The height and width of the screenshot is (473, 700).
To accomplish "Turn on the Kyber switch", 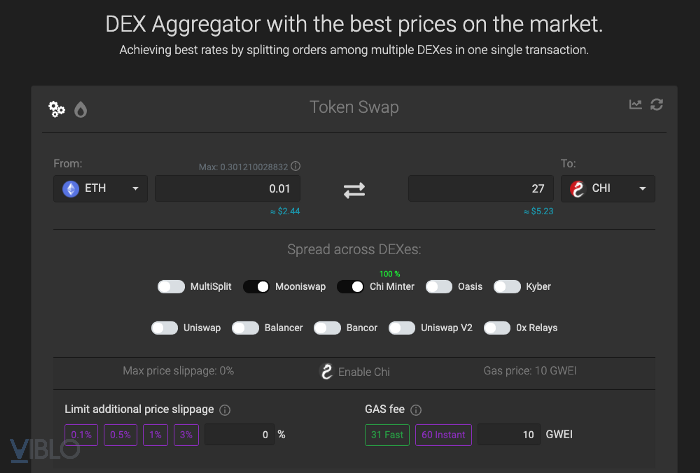I will [507, 287].
